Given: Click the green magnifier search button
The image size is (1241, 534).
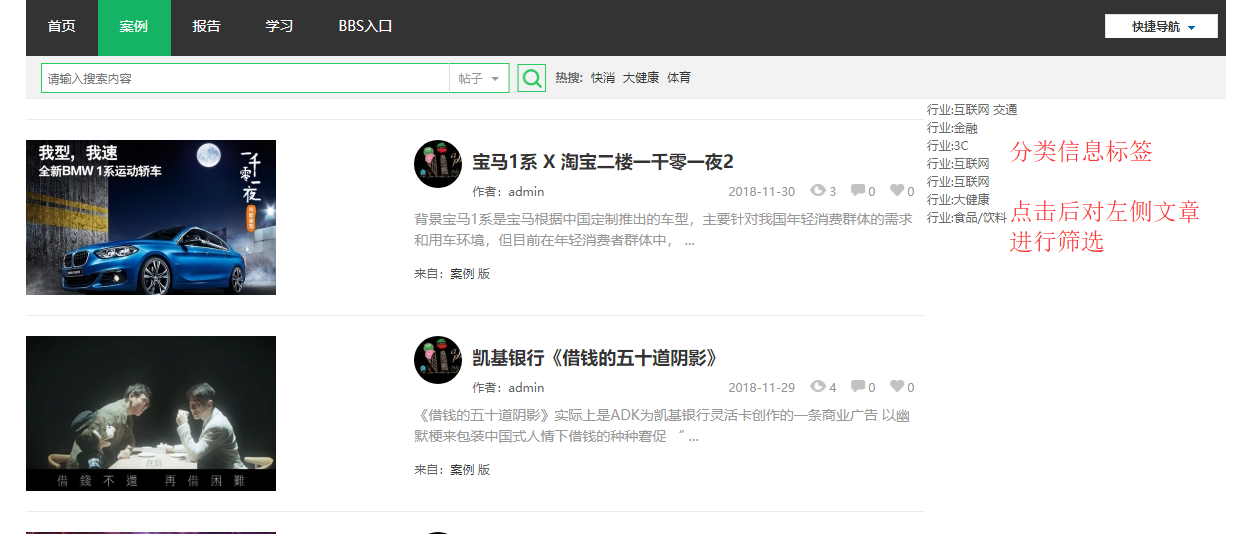Looking at the screenshot, I should [x=532, y=78].
